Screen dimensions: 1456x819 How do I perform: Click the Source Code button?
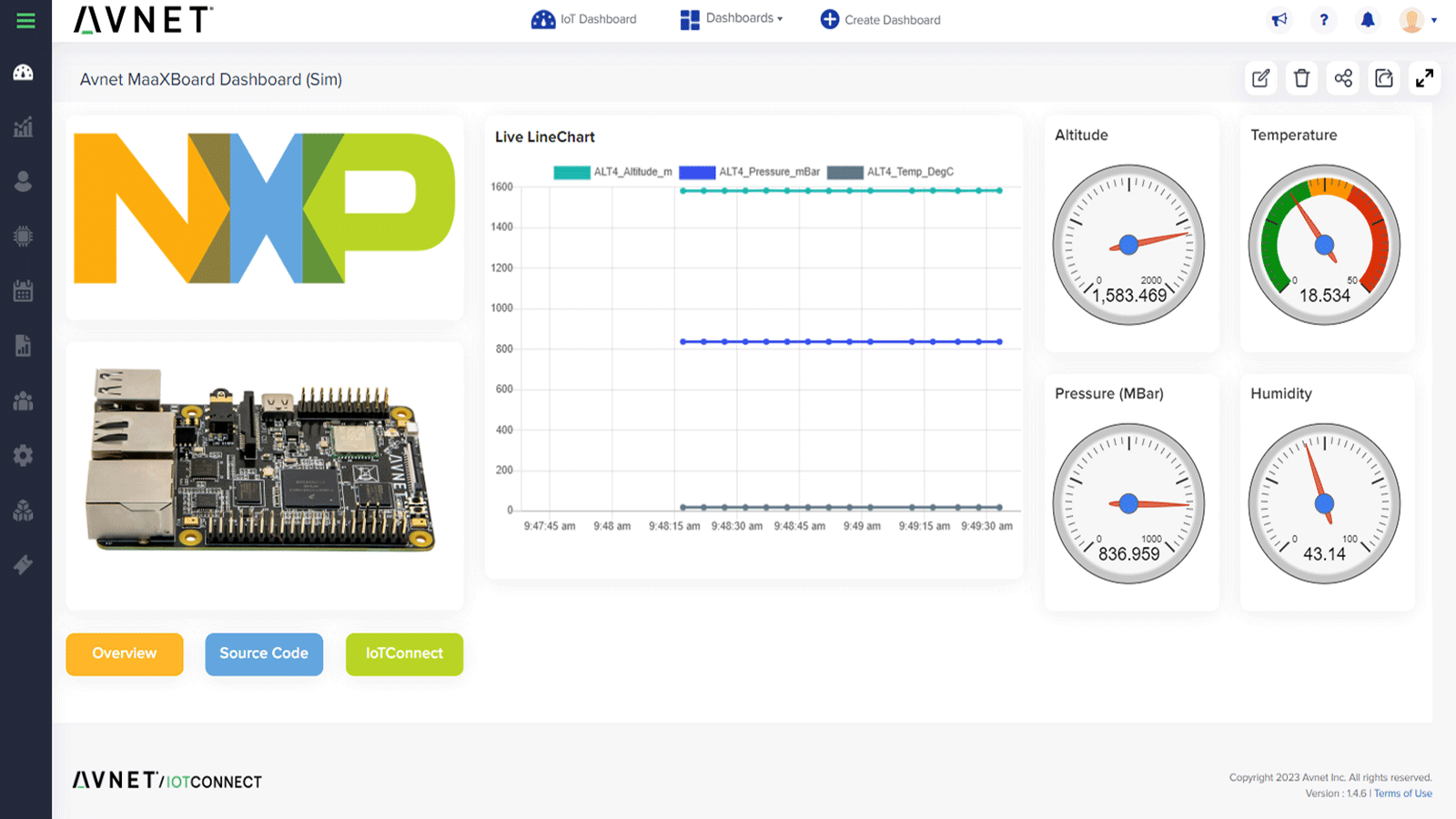pos(264,653)
